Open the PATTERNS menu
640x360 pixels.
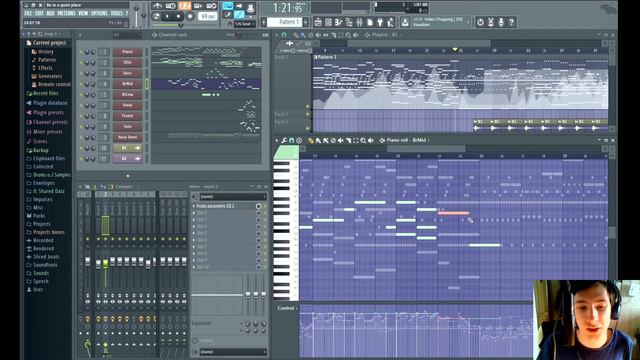click(66, 13)
